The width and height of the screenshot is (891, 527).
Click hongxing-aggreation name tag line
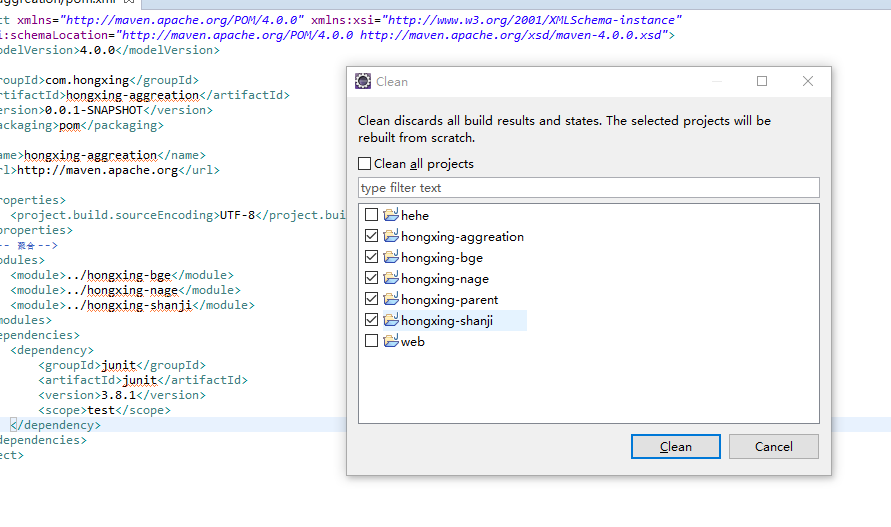(103, 155)
